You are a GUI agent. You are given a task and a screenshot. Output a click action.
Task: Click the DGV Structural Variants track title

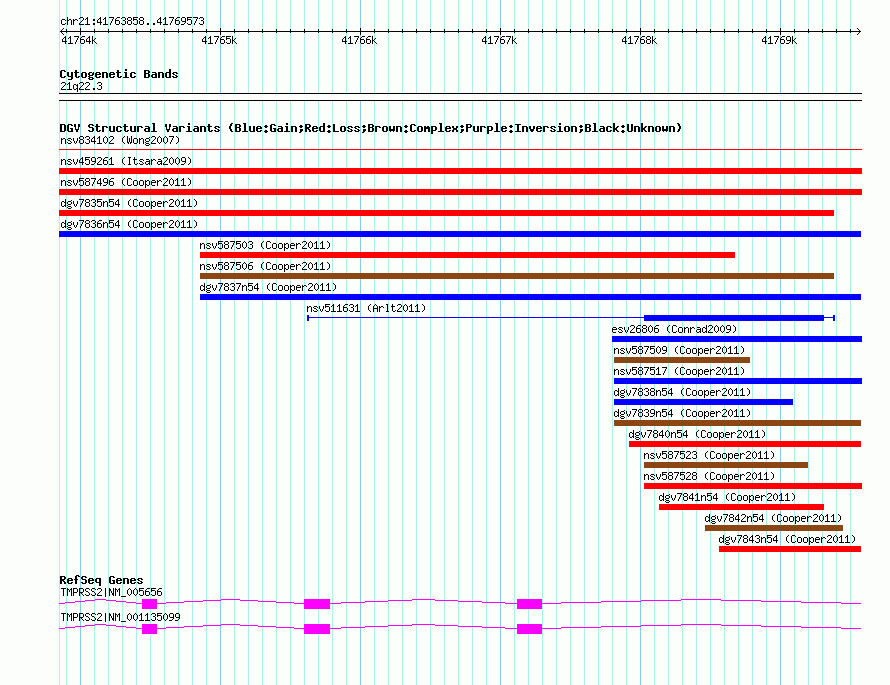tap(371, 128)
